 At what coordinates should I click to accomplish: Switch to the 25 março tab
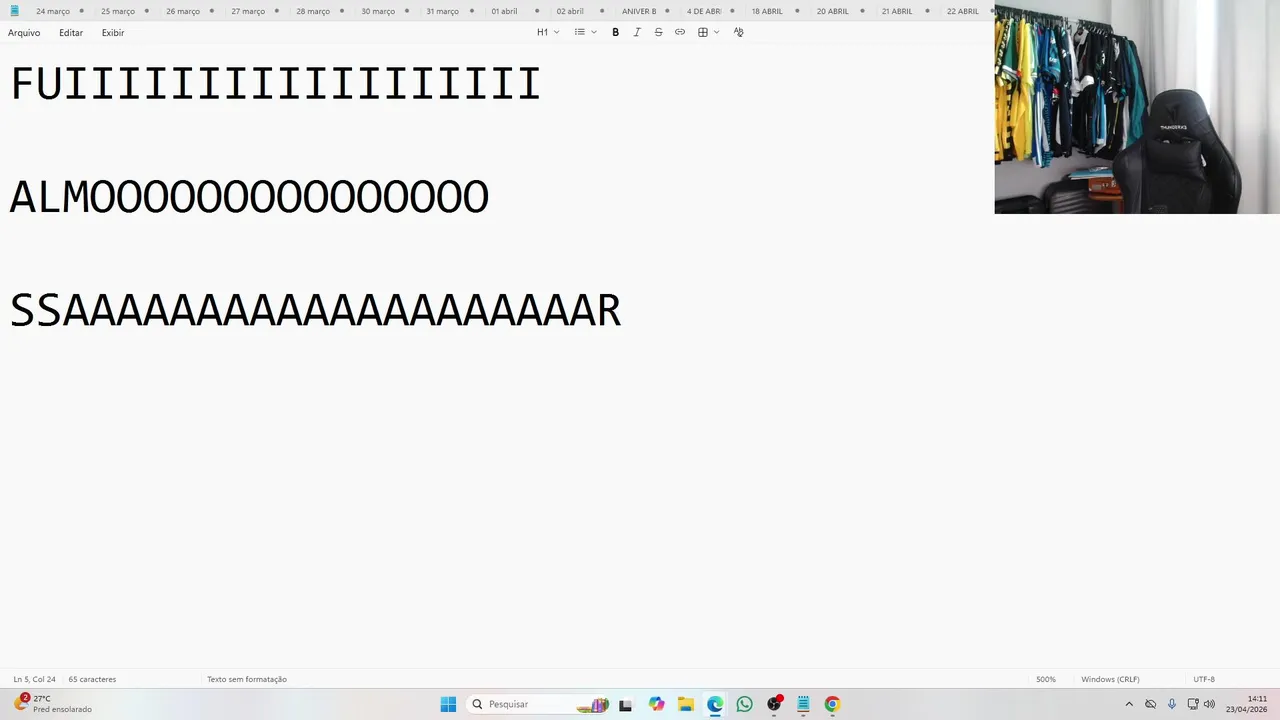(x=118, y=11)
